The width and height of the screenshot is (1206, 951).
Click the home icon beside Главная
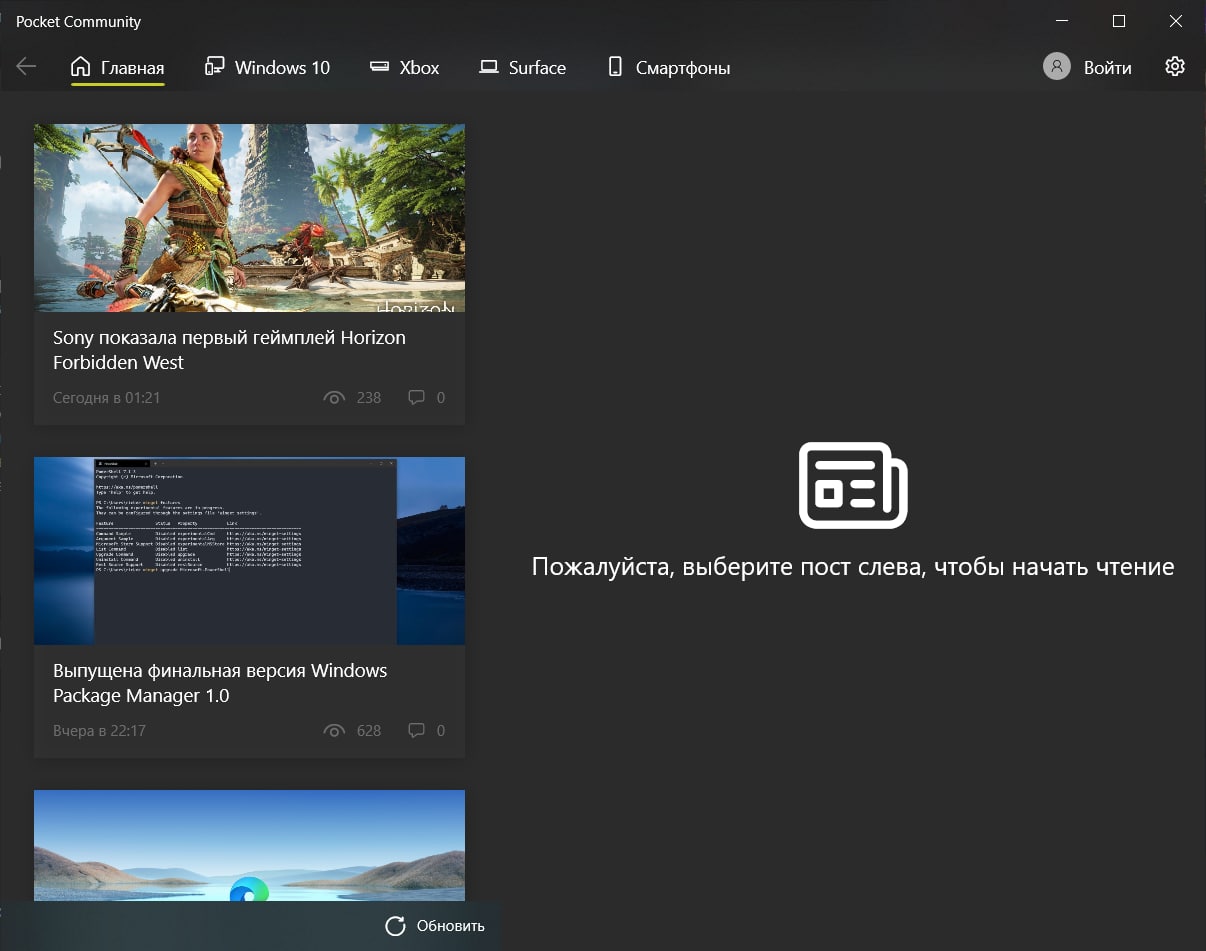(81, 67)
